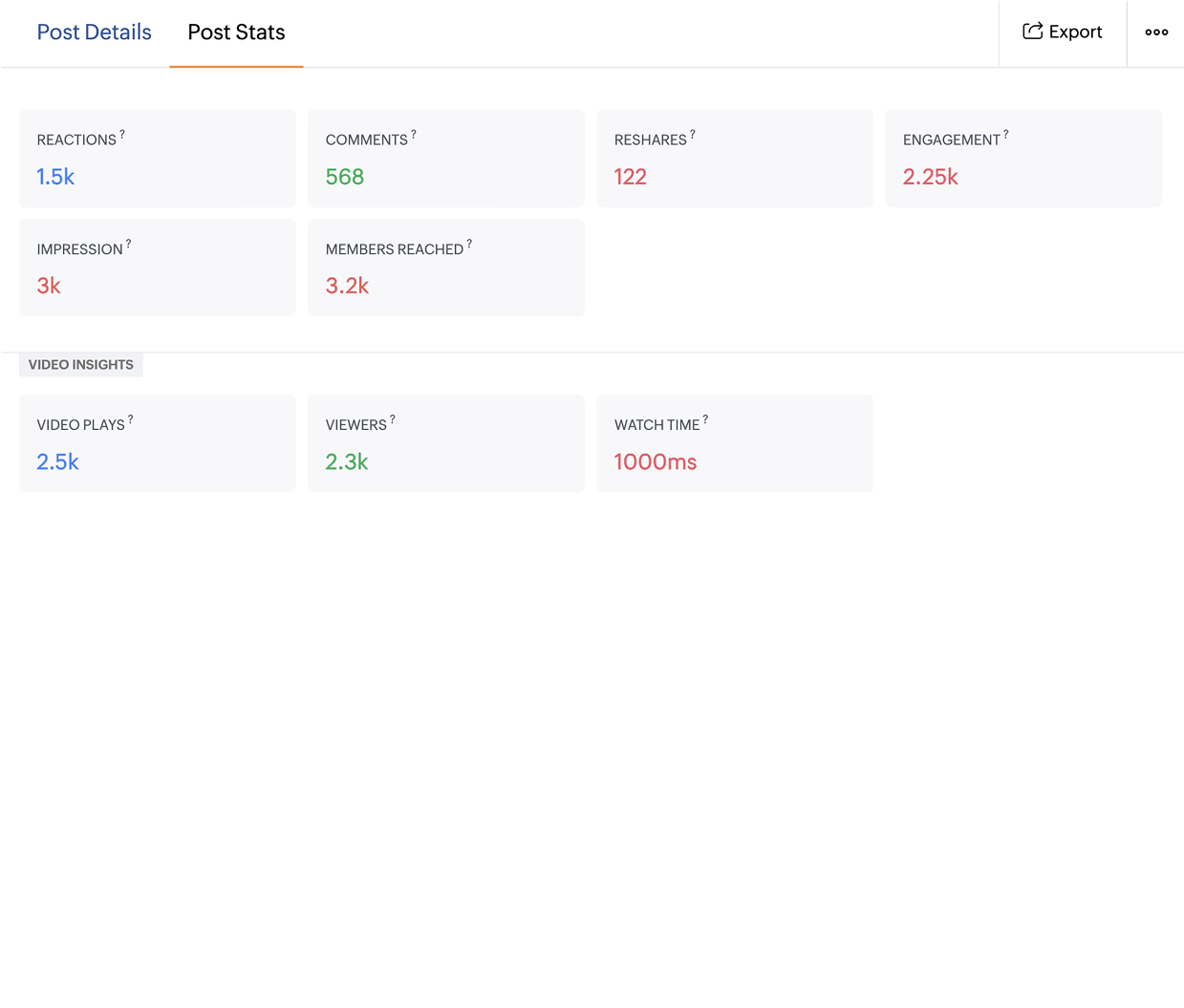The width and height of the screenshot is (1184, 1008).
Task: Click the 568 comments count
Action: 345,177
